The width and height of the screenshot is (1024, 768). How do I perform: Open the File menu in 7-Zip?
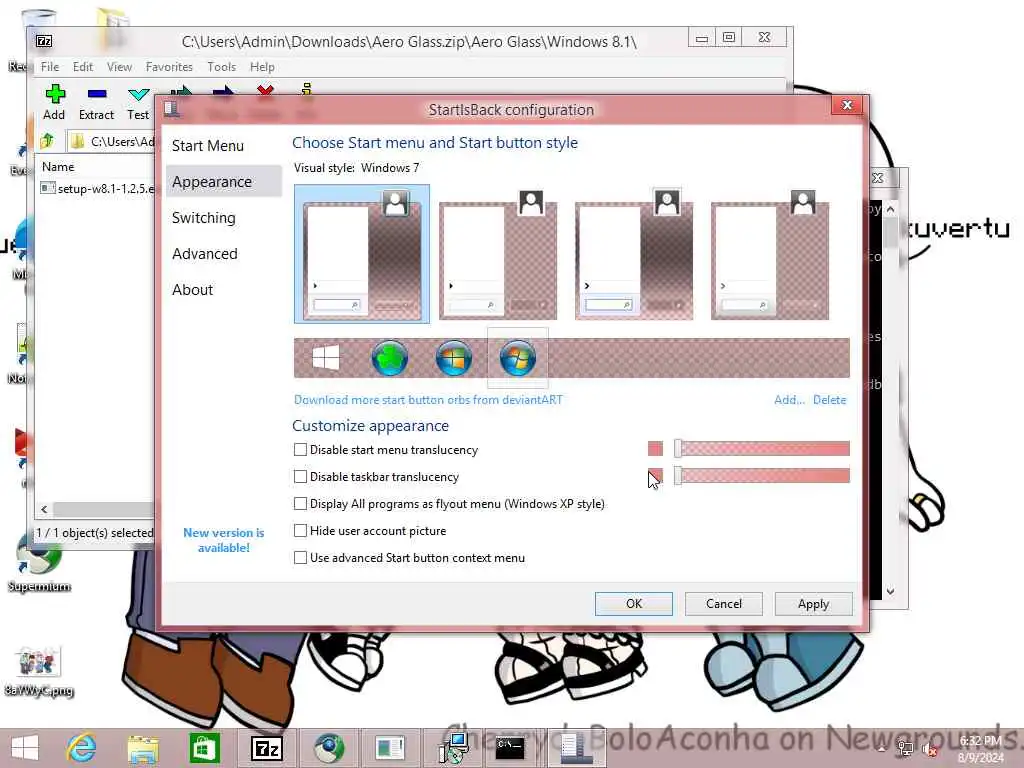click(50, 67)
